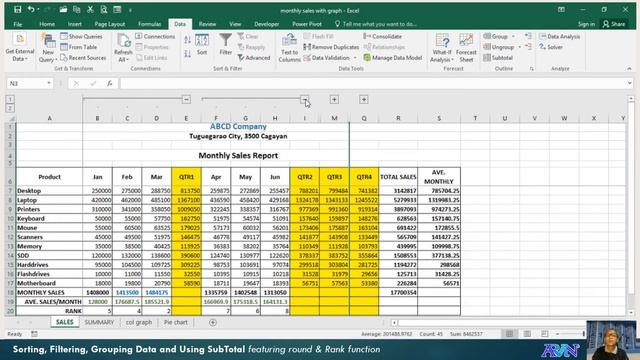Open the Name Box dropdown

tap(49, 83)
